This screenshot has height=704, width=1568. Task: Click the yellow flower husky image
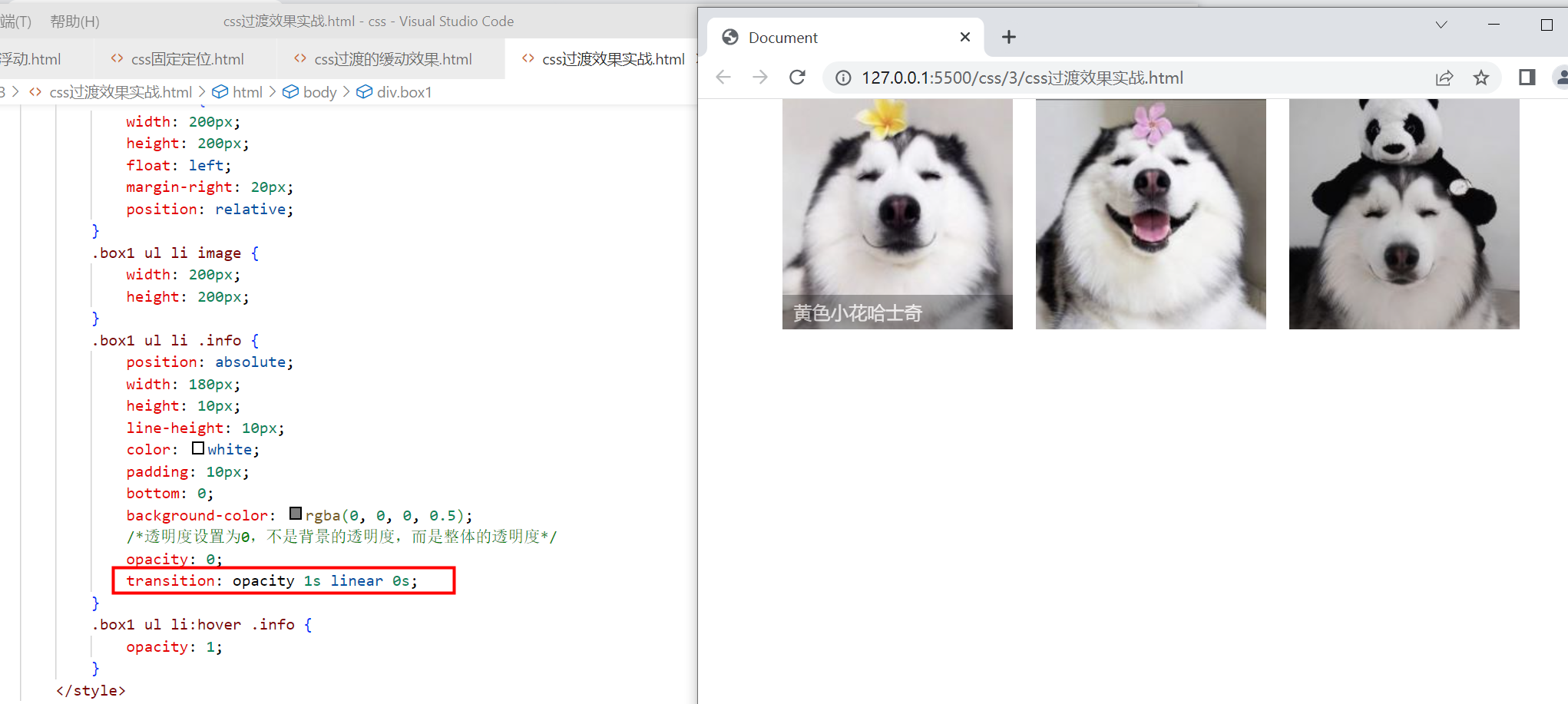point(897,213)
